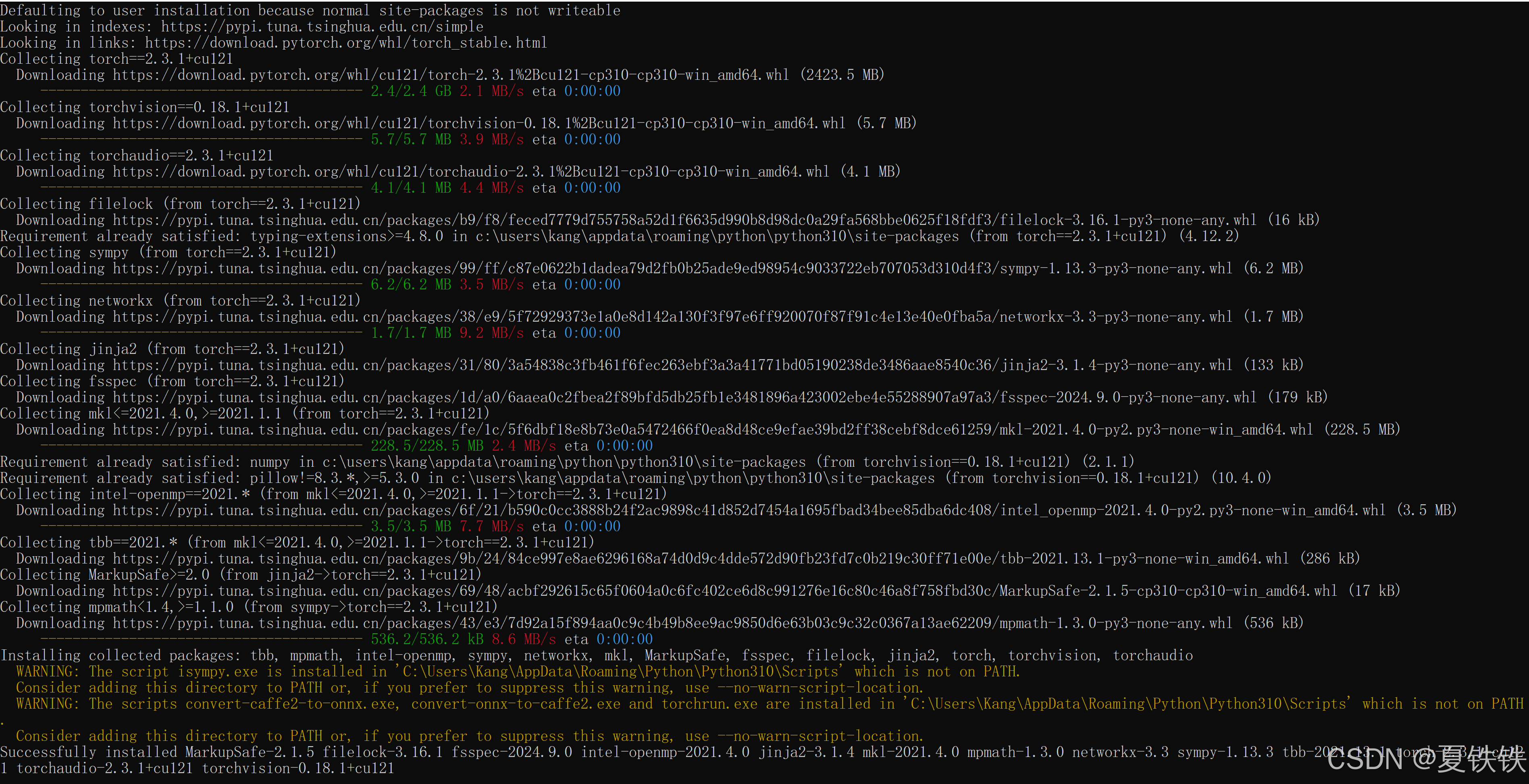The height and width of the screenshot is (784, 1529).
Task: Click the tbb-2021.13.1 wheel download URL
Action: [700, 558]
